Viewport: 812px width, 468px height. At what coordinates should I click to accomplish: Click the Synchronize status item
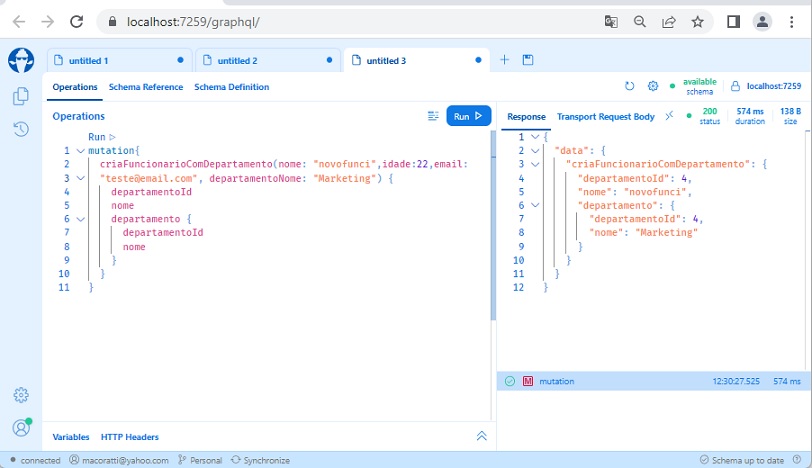tap(260, 460)
